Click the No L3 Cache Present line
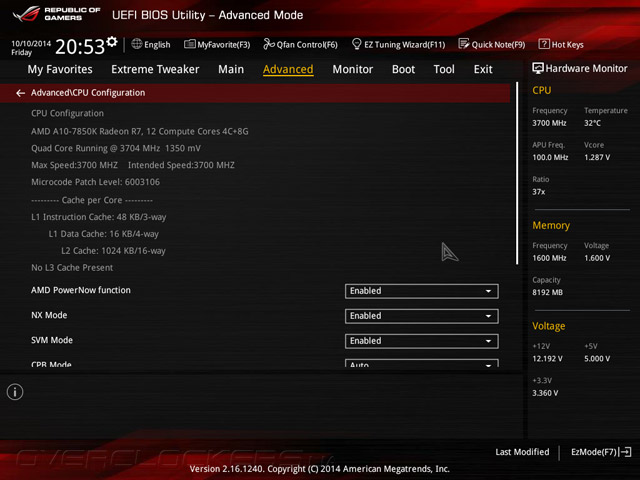Screen dimensions: 640x480 pyautogui.click(x=72, y=268)
